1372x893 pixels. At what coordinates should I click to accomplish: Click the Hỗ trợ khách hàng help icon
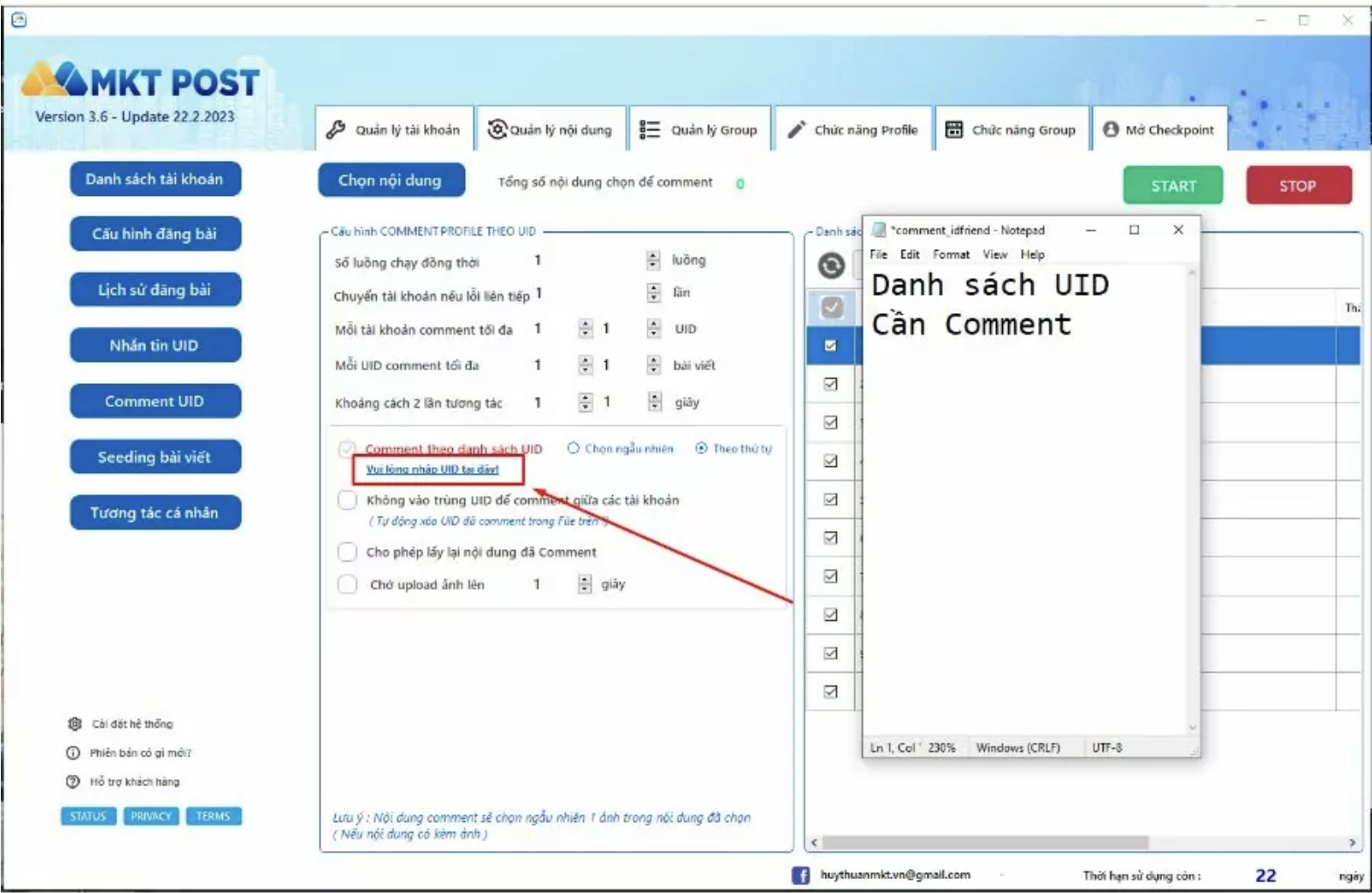click(x=73, y=782)
